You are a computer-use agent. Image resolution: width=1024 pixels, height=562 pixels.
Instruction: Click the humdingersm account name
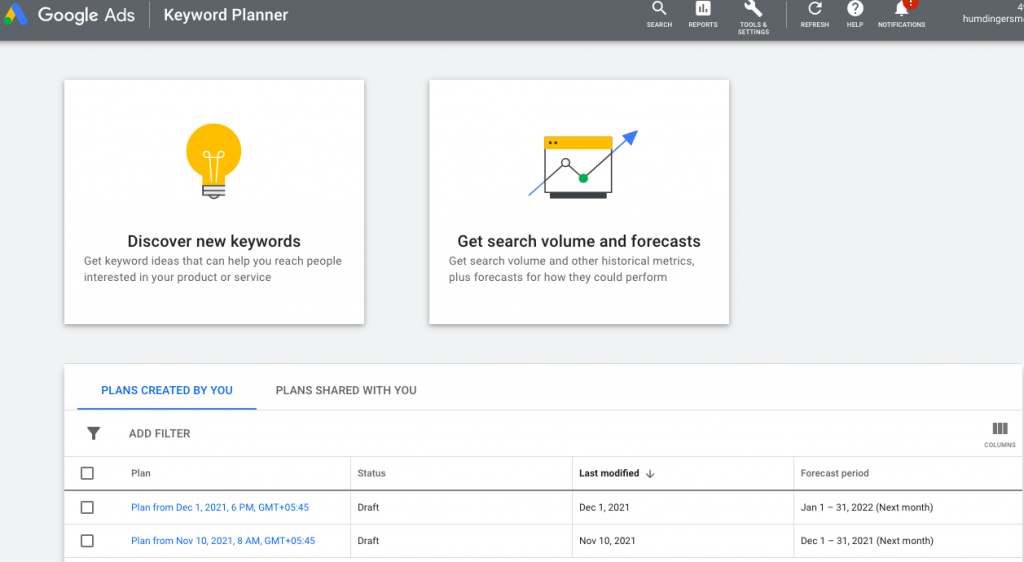click(x=993, y=18)
